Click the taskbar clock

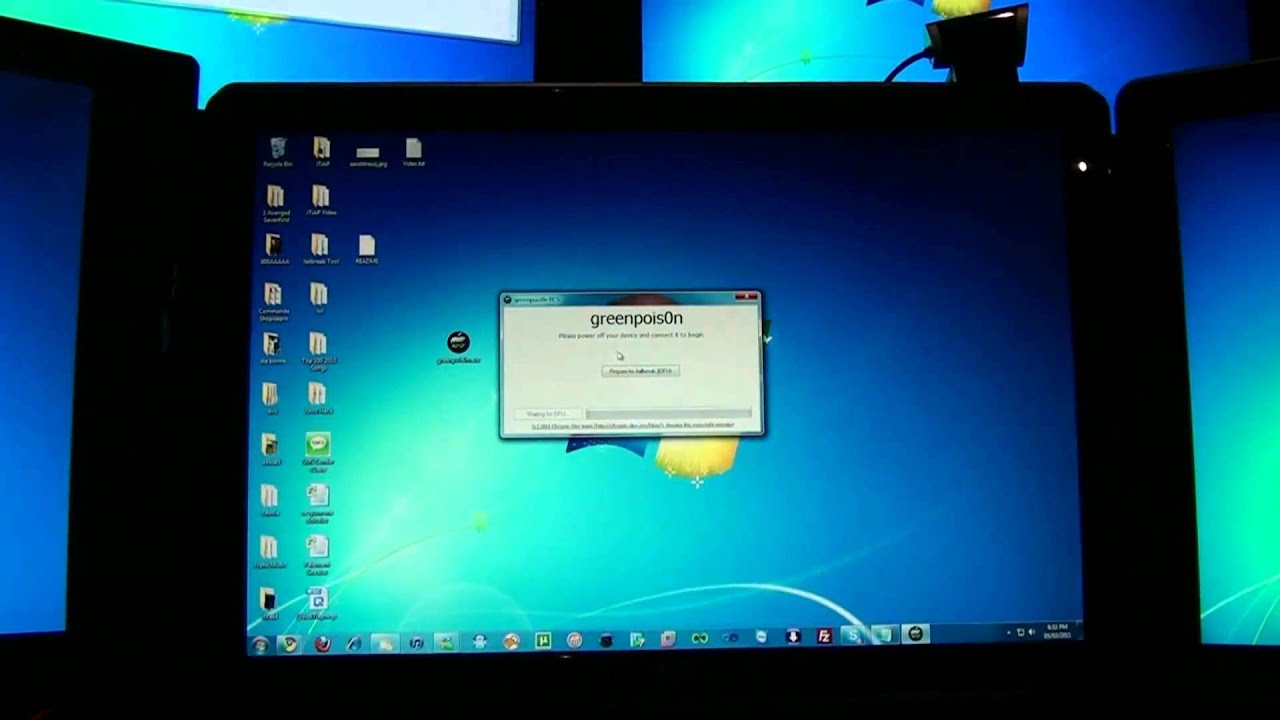point(1057,631)
